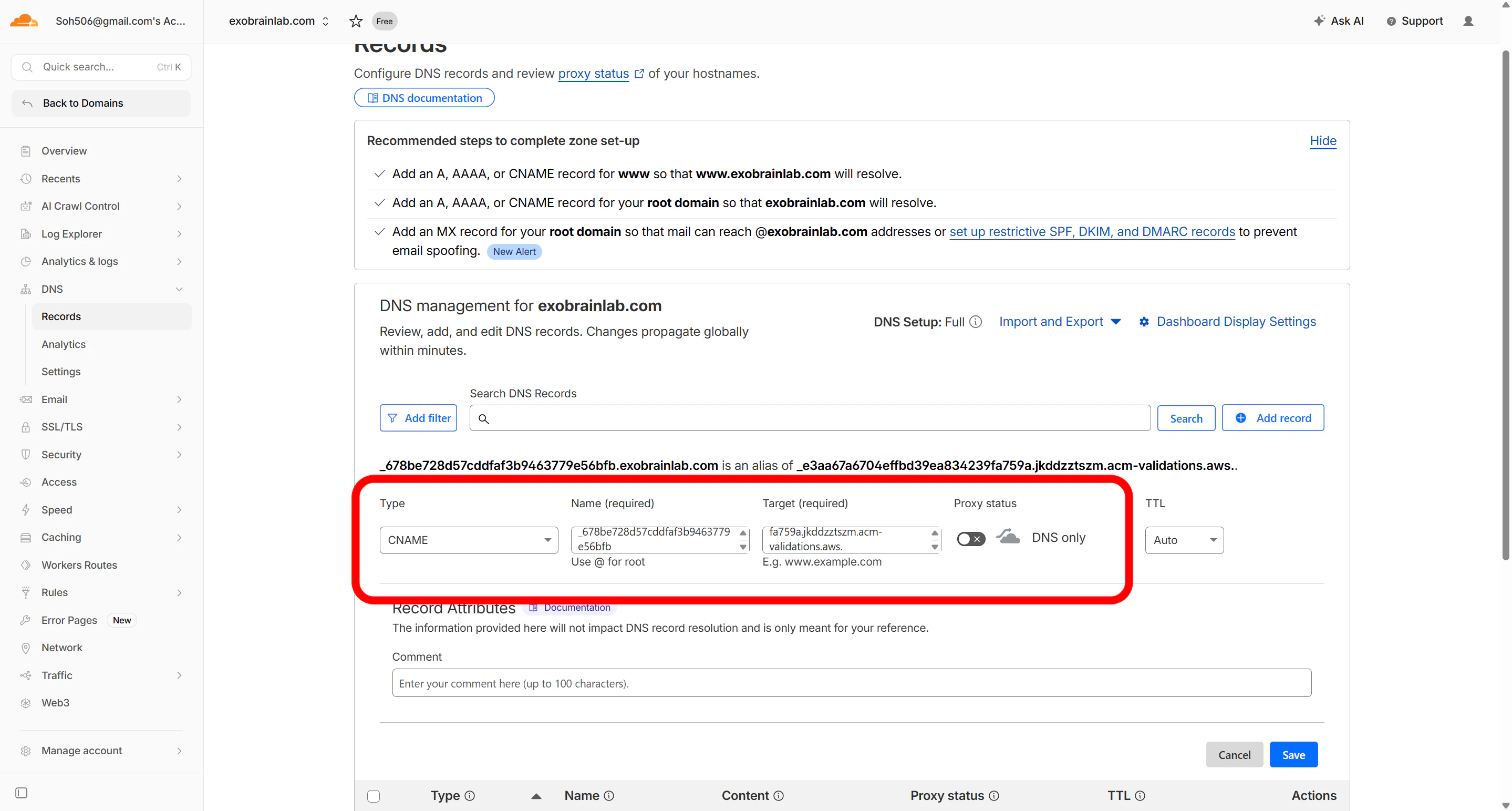
Task: Click the page vertical scrollbar
Action: point(1506,305)
